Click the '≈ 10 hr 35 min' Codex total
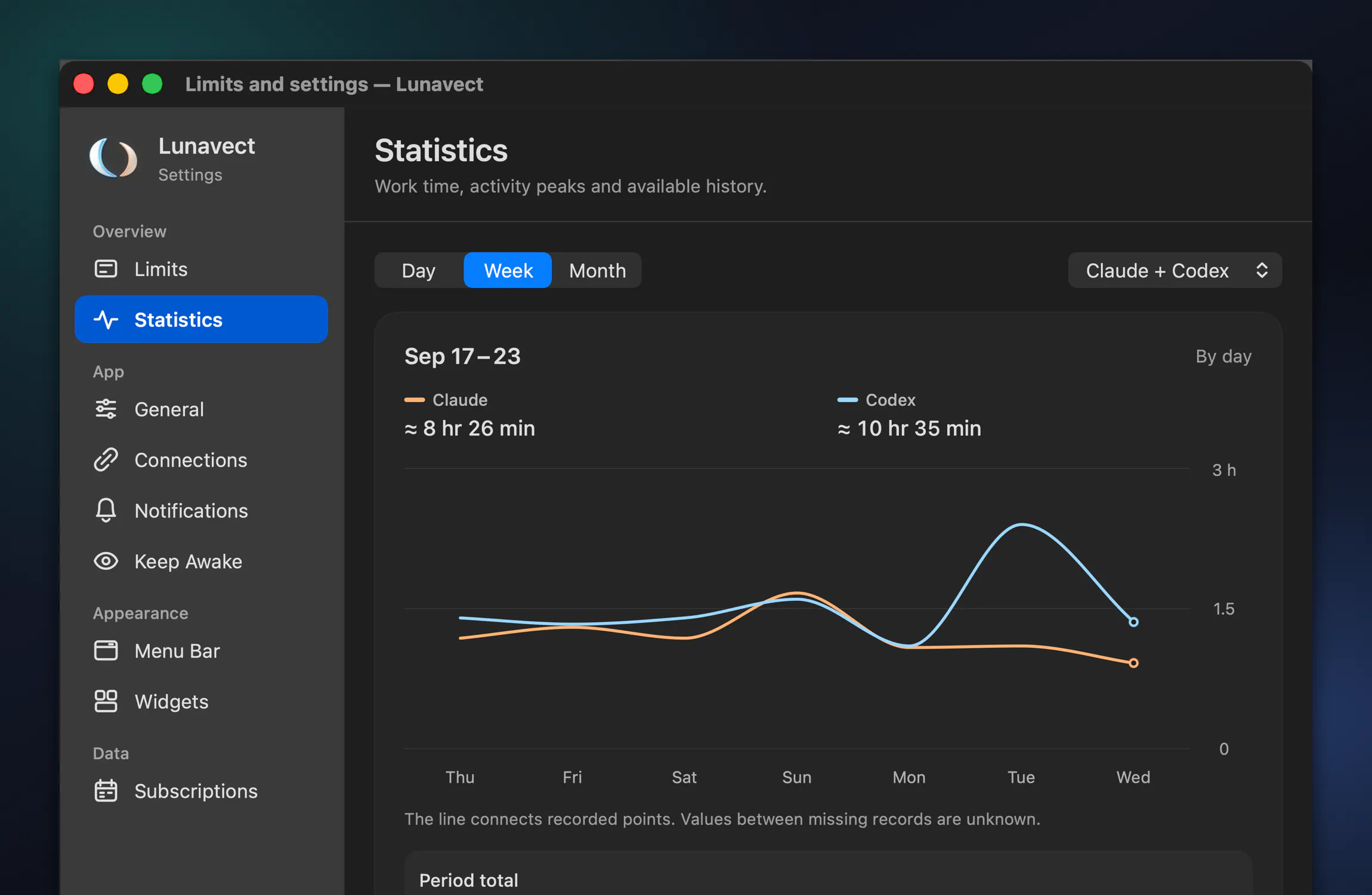The image size is (1372, 895). coord(910,428)
